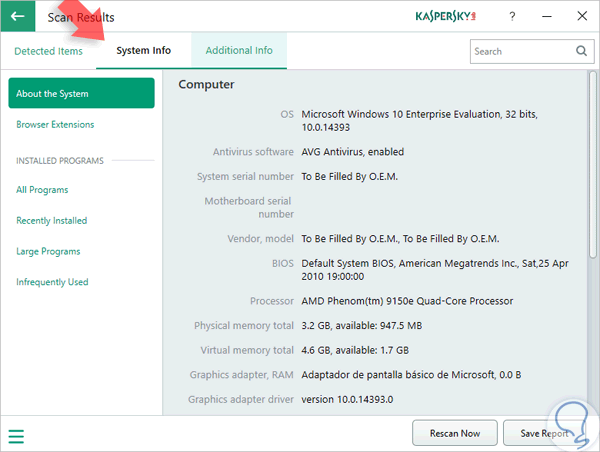Switch to the Detected Items tab
Viewport: 600px width, 452px height.
click(49, 51)
